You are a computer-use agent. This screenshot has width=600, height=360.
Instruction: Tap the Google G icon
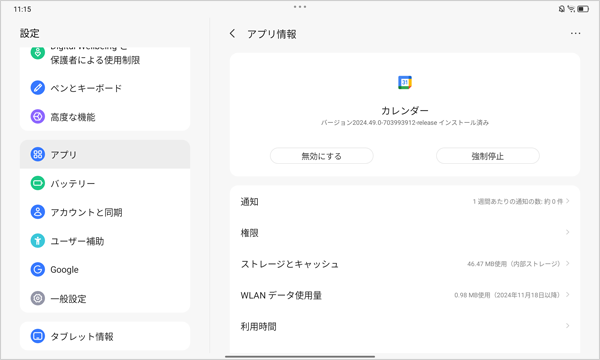[x=38, y=269]
